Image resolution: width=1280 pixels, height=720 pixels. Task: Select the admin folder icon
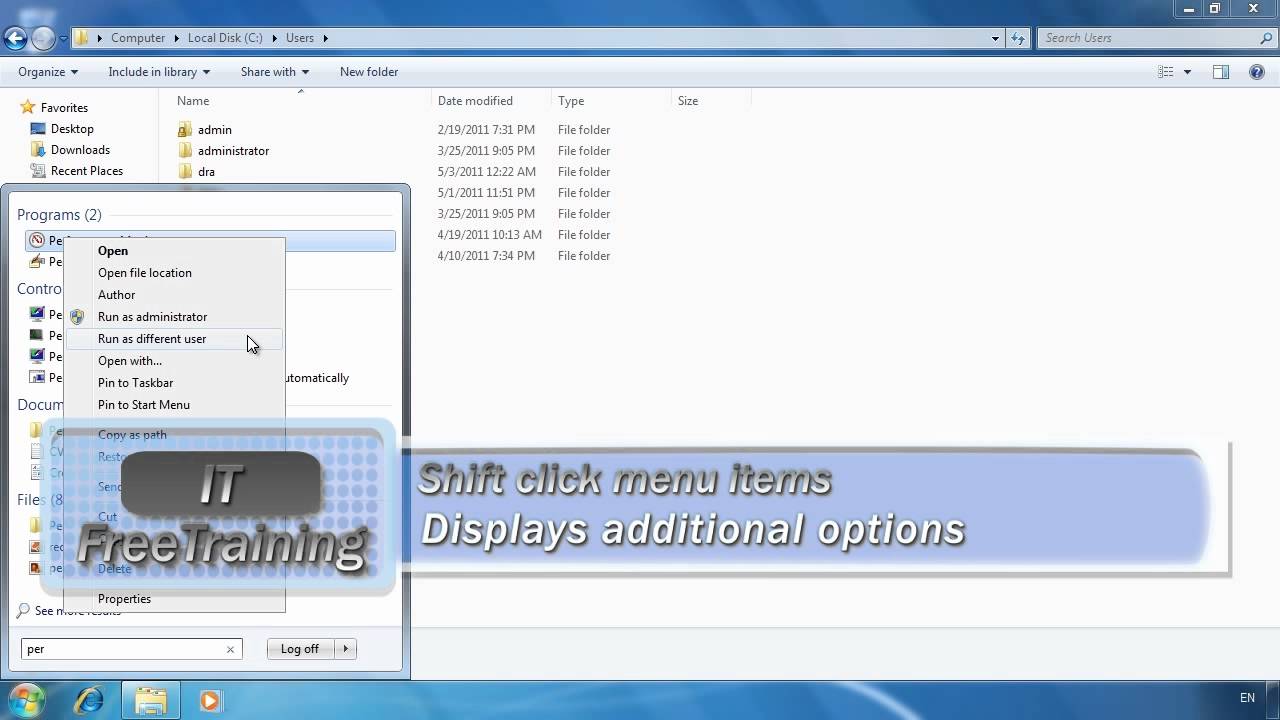point(184,130)
